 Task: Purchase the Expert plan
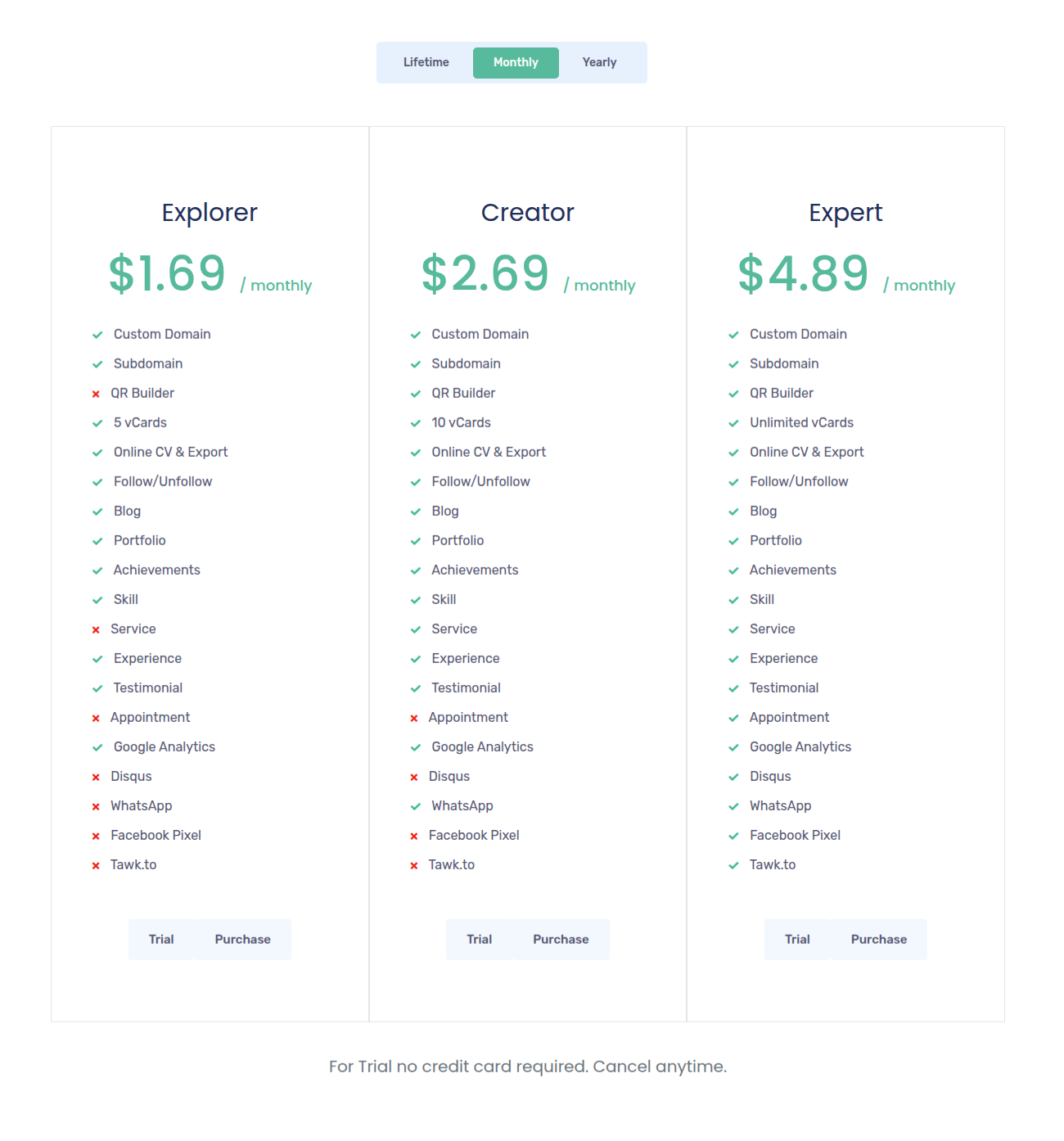click(x=878, y=939)
